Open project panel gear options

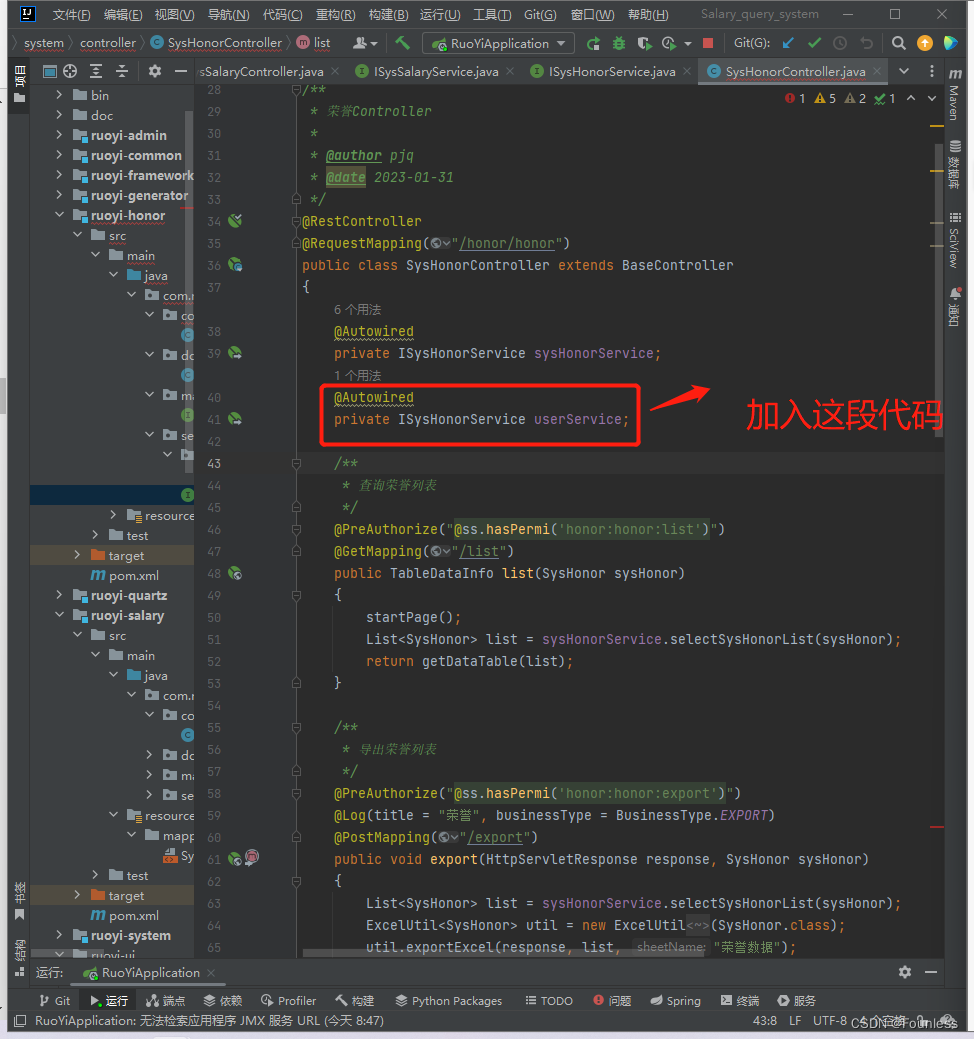pos(154,71)
